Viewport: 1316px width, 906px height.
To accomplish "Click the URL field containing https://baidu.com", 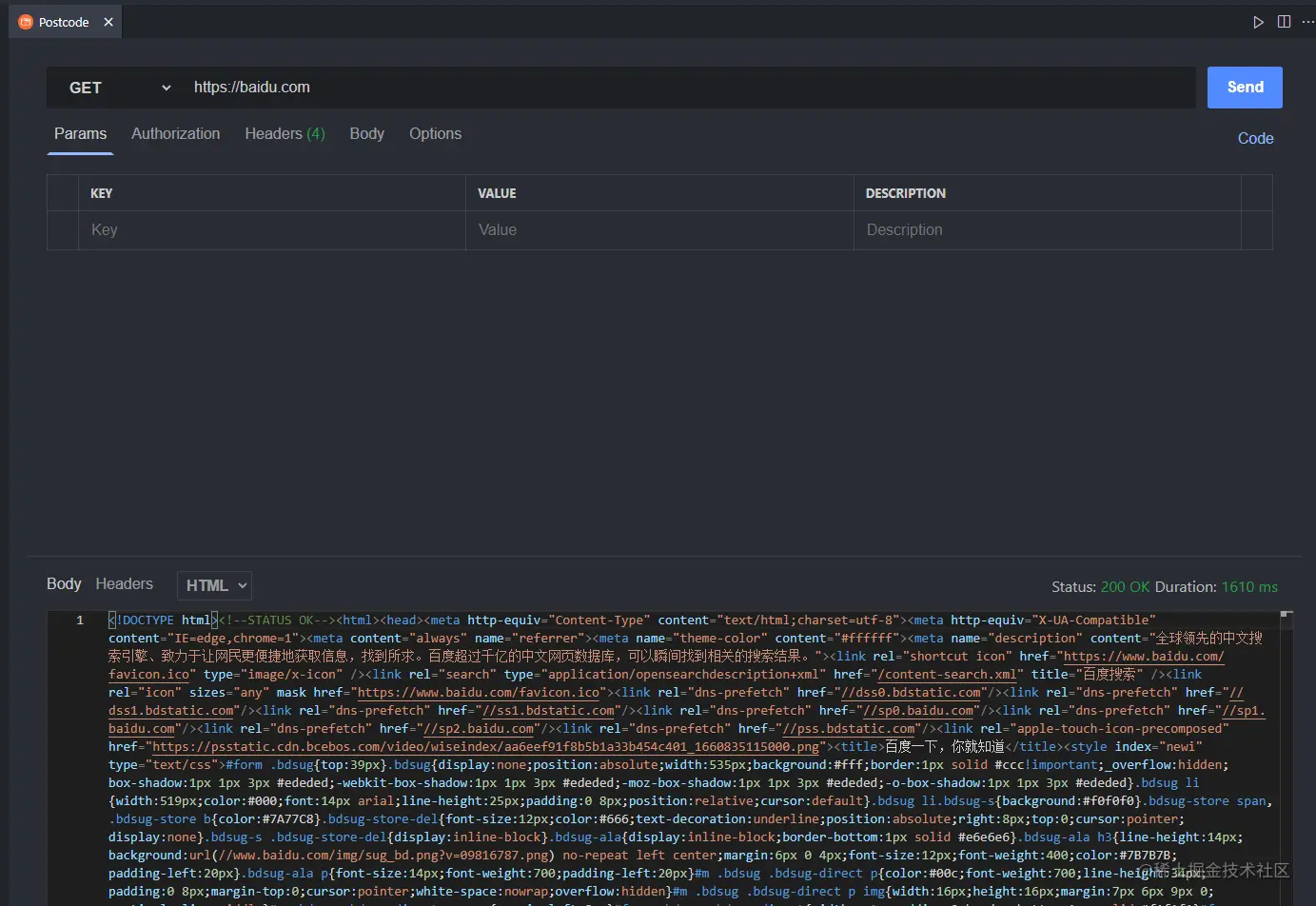I will [x=689, y=88].
